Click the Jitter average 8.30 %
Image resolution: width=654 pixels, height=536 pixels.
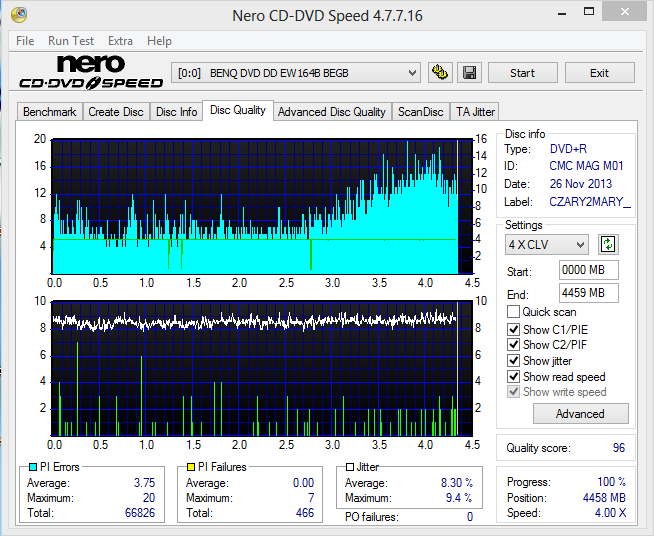(x=457, y=483)
